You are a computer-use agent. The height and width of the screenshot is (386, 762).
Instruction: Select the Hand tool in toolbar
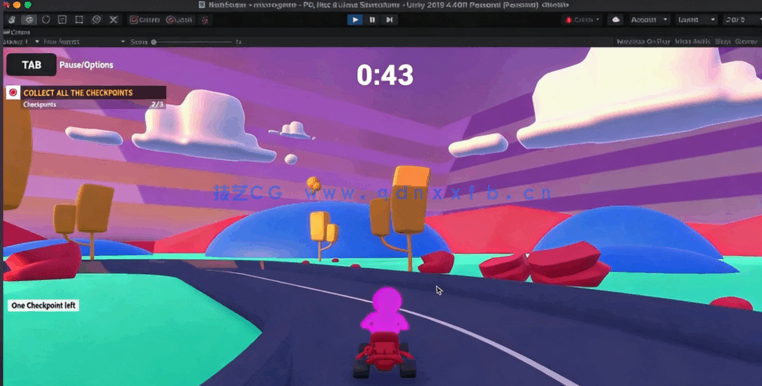coord(12,20)
